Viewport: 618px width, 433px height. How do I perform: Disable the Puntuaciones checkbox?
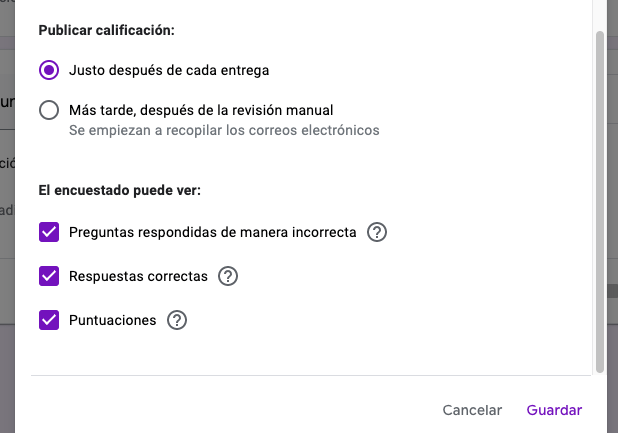point(49,321)
